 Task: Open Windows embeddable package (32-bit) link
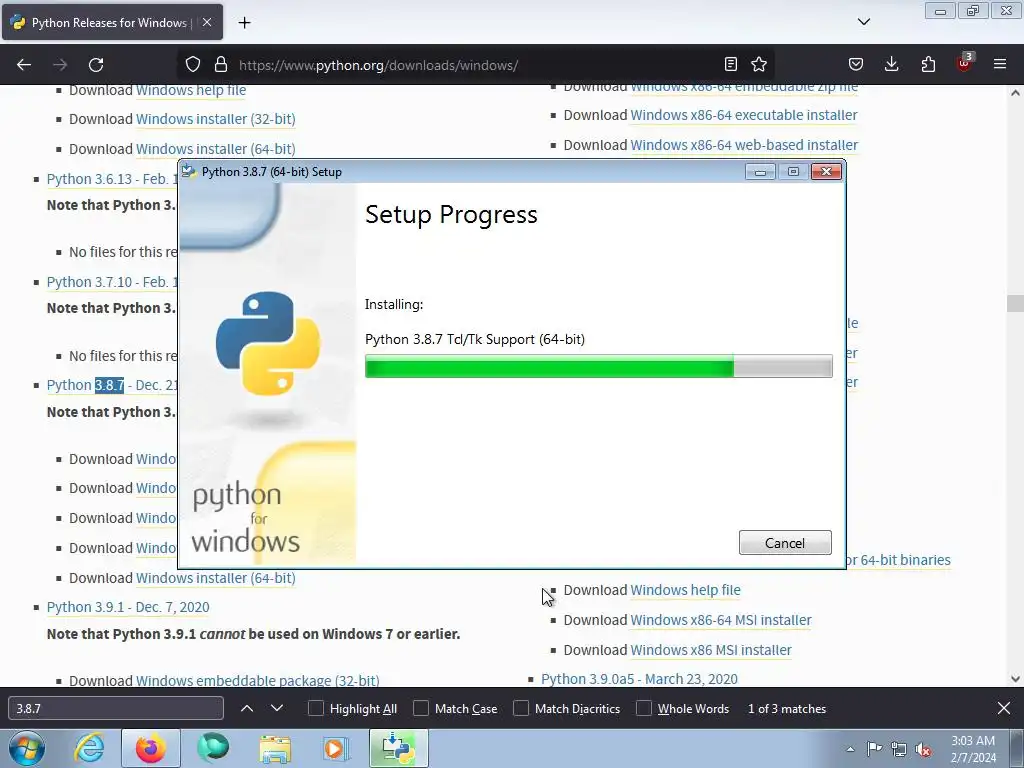pos(257,680)
